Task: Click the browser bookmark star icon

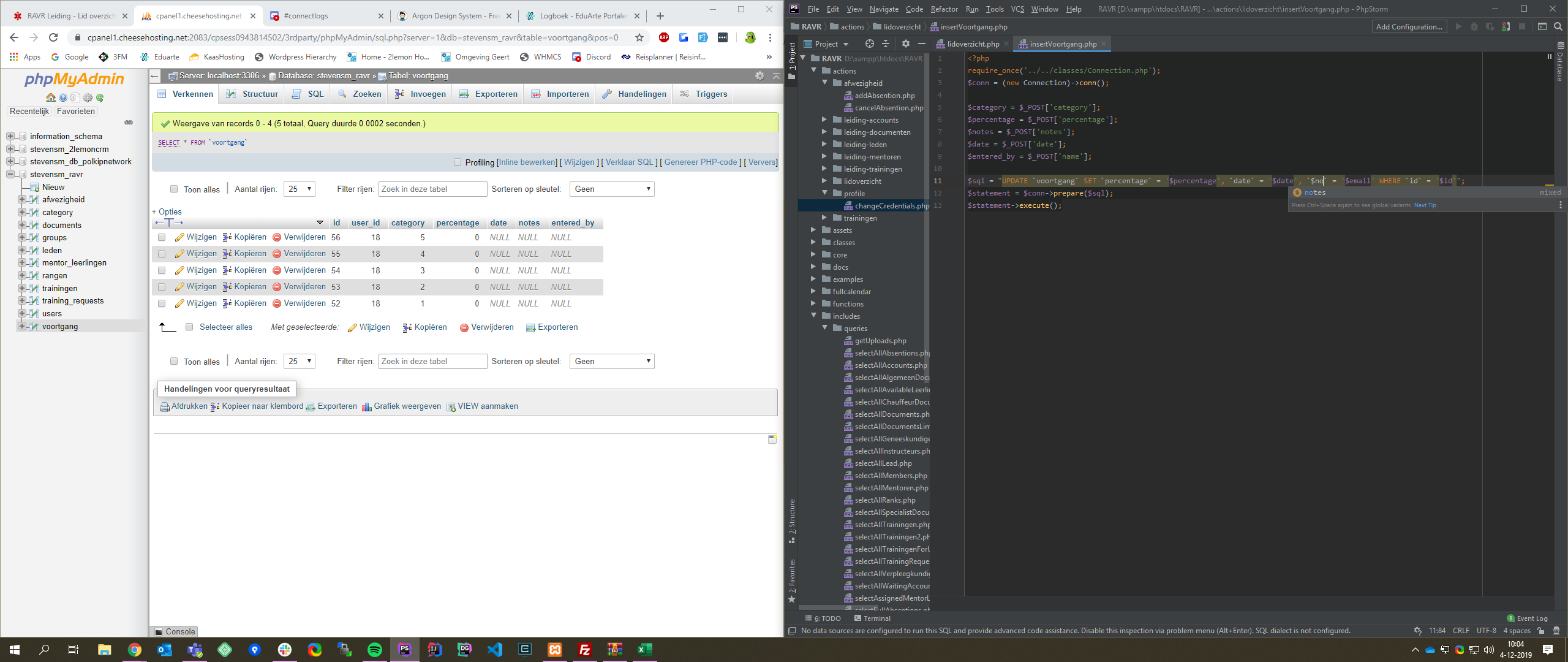Action: click(x=639, y=37)
